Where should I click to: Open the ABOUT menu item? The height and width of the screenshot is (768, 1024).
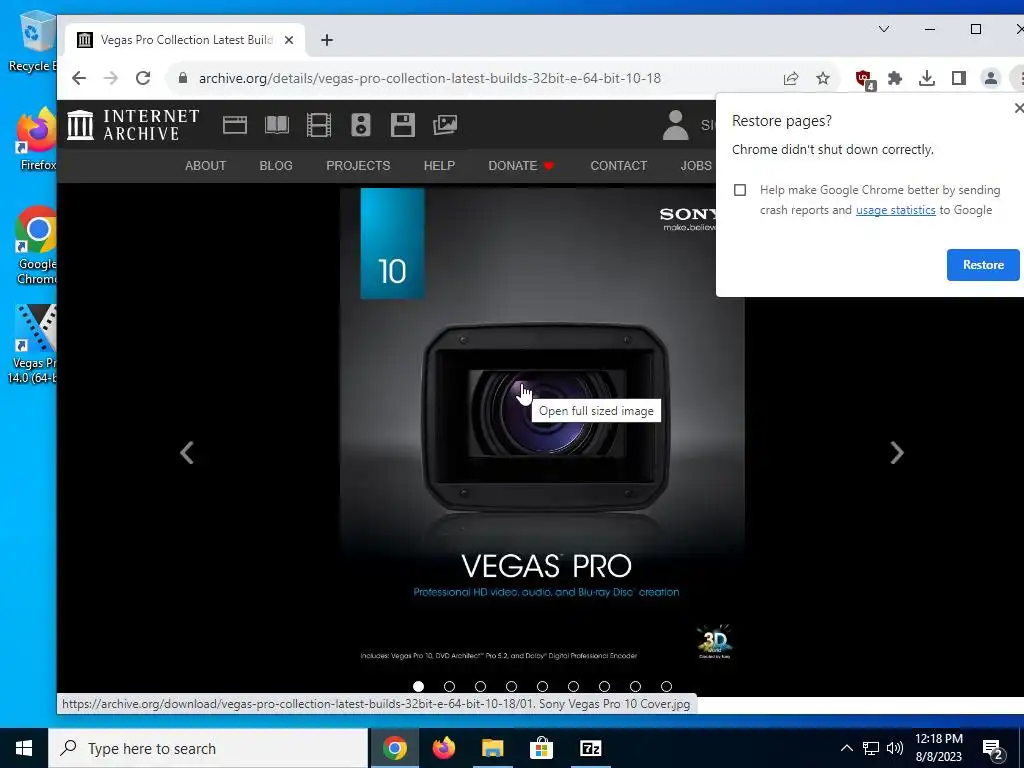205,166
